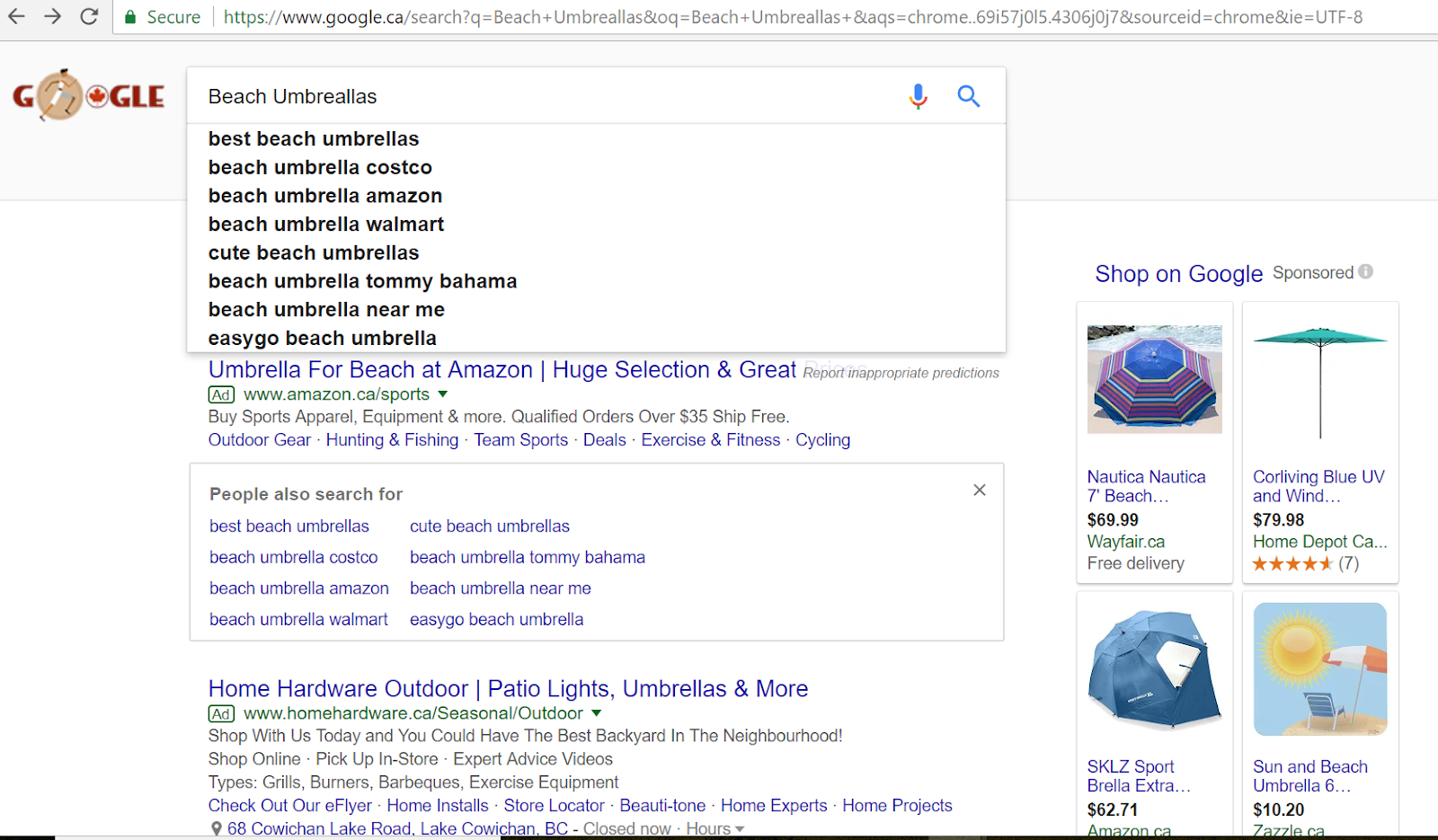Click the Ad badge under Amazon result
The height and width of the screenshot is (840, 1438).
[221, 394]
